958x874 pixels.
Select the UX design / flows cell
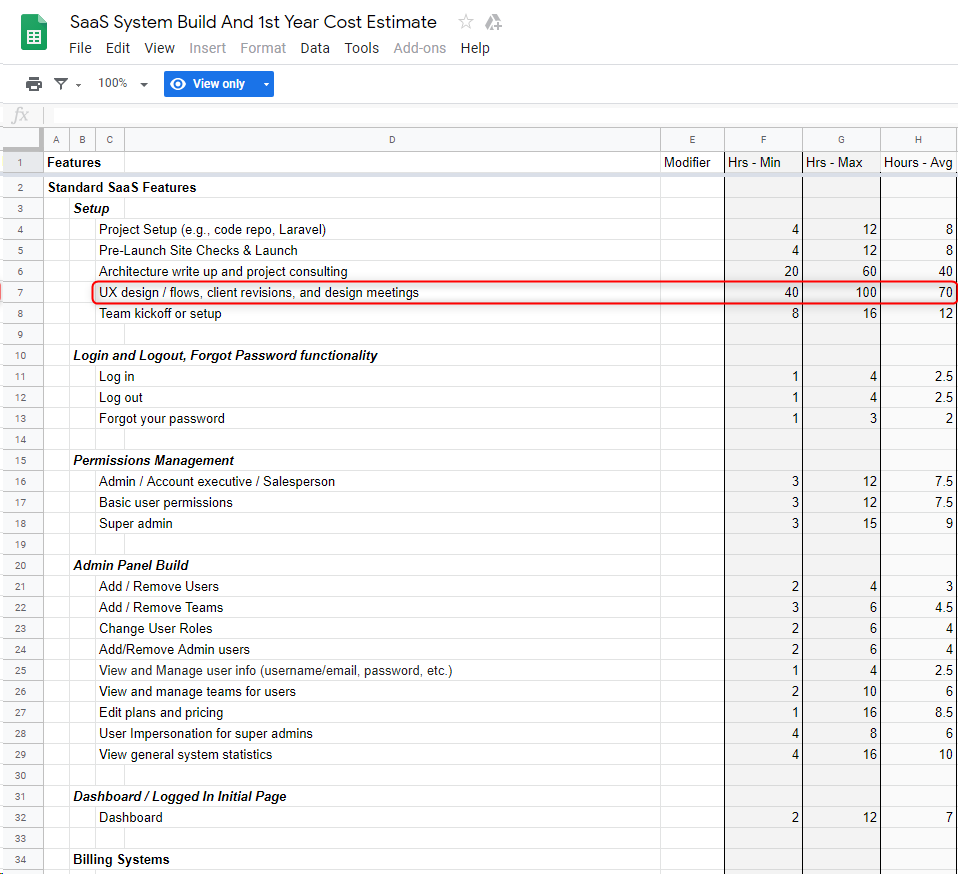(259, 293)
